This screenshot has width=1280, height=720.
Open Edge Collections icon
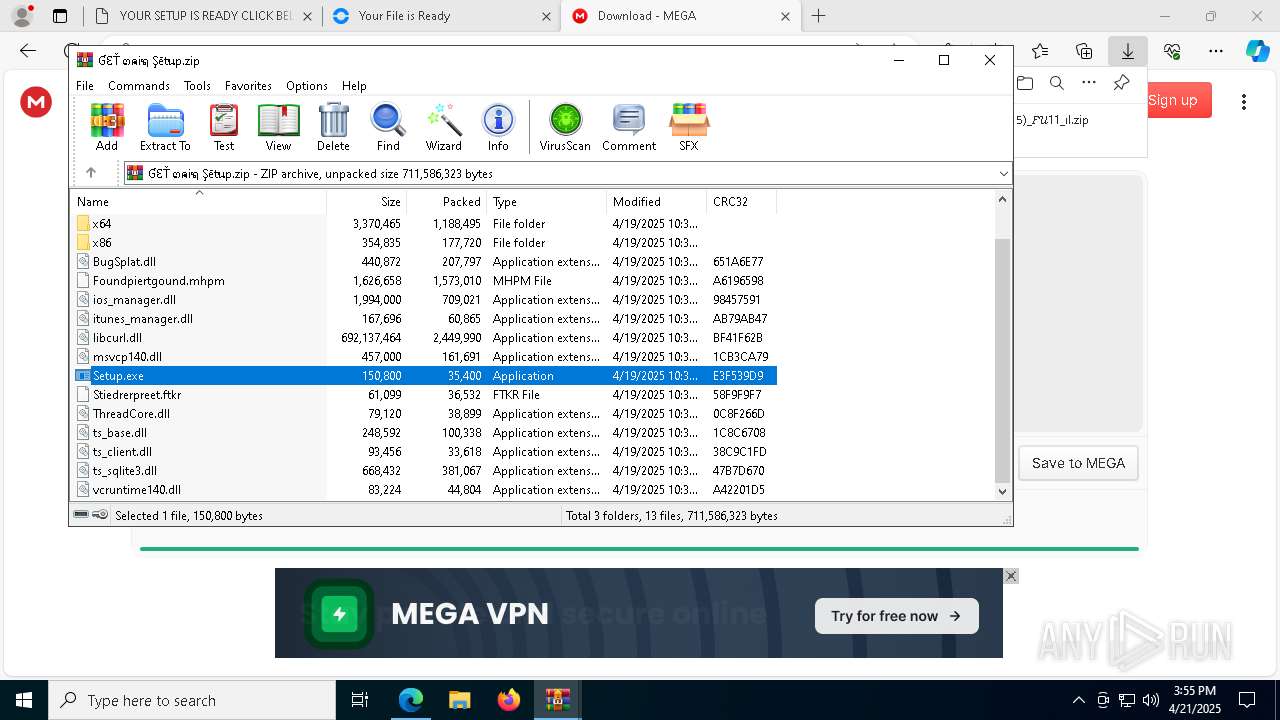pyautogui.click(x=1084, y=51)
